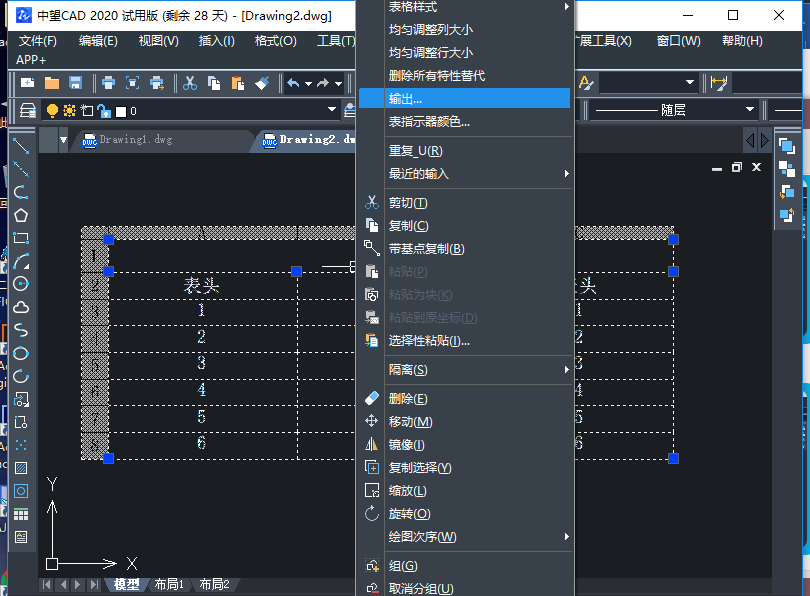The height and width of the screenshot is (596, 810).
Task: Expand the layer selection dropdown
Action: click(x=334, y=110)
